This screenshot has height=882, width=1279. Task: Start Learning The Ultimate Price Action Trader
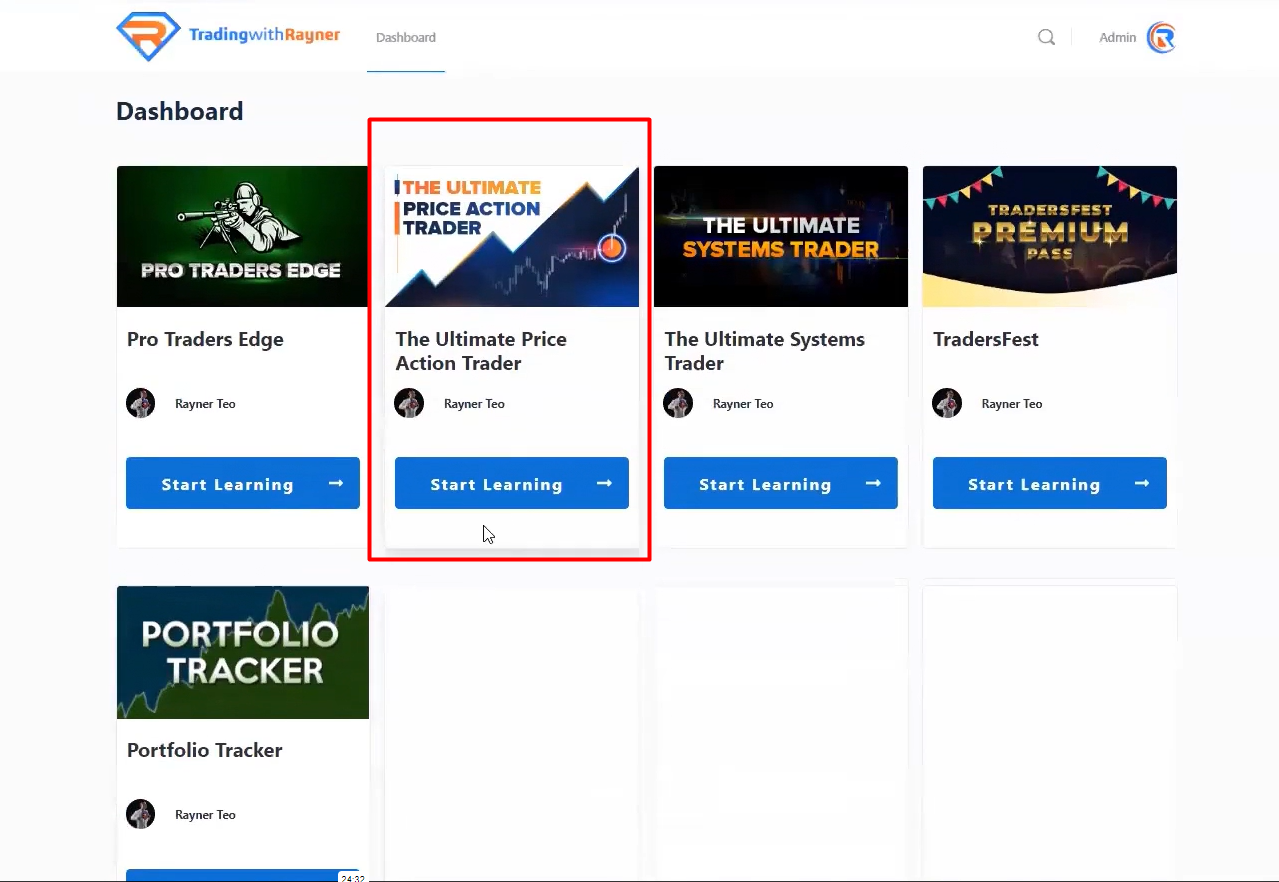point(512,483)
